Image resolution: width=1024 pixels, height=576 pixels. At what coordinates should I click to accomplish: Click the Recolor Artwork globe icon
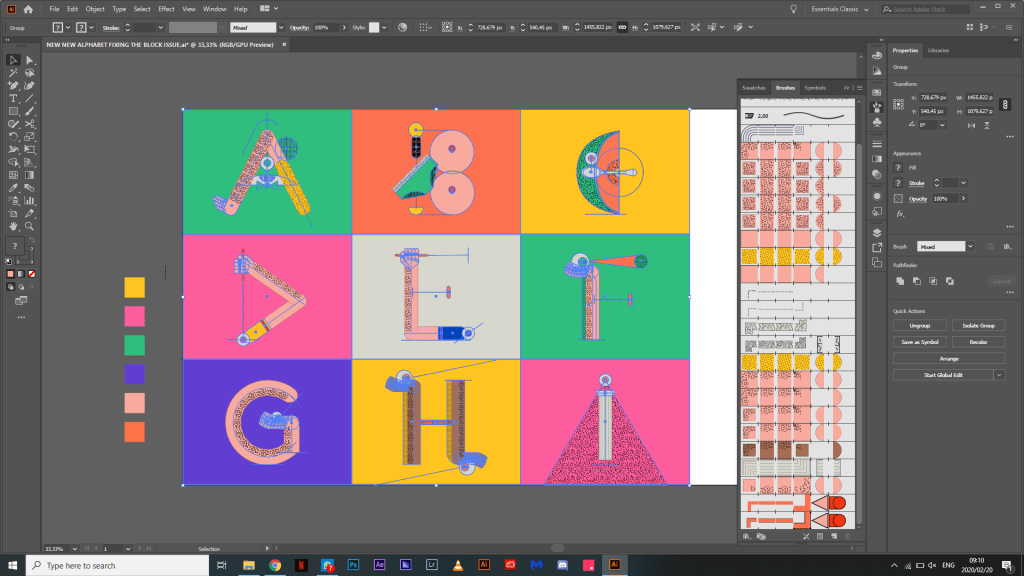(401, 28)
